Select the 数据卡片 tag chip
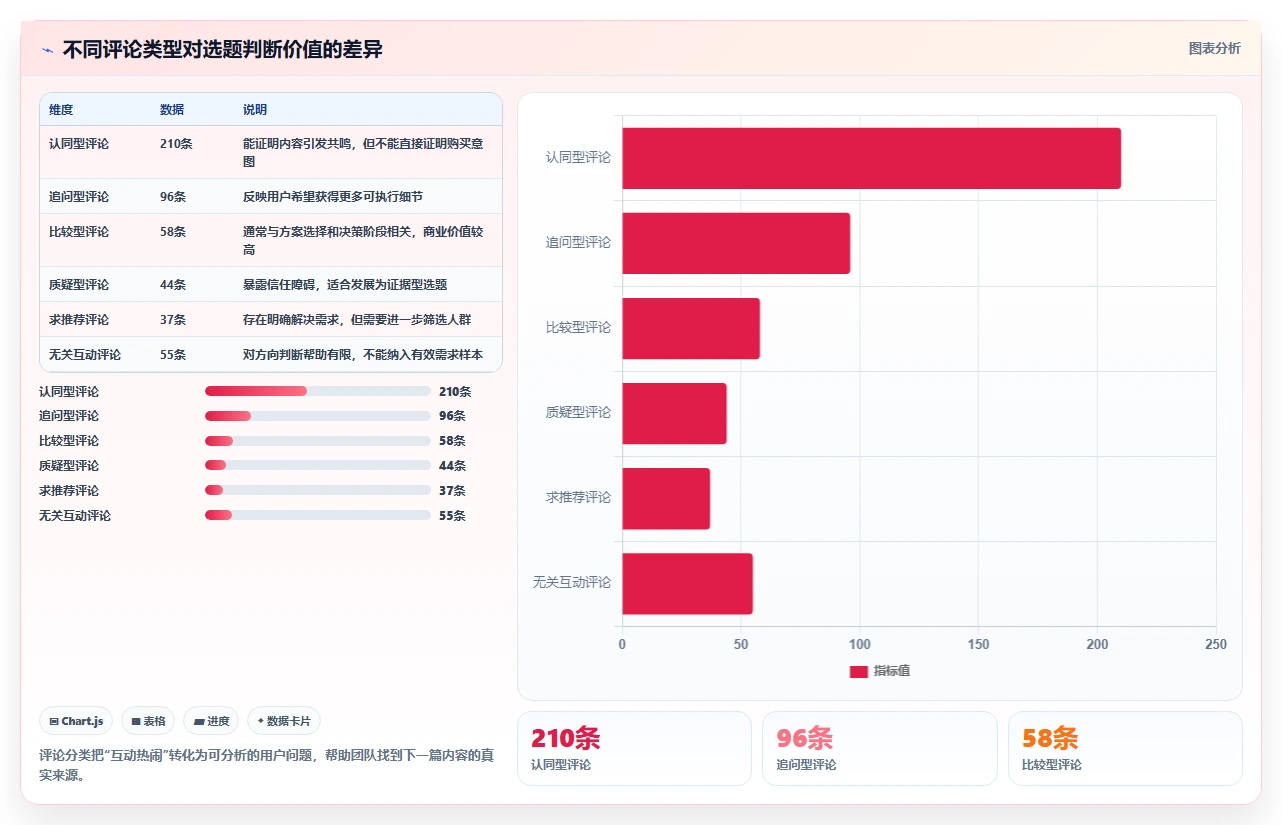1282x825 pixels. click(x=284, y=721)
